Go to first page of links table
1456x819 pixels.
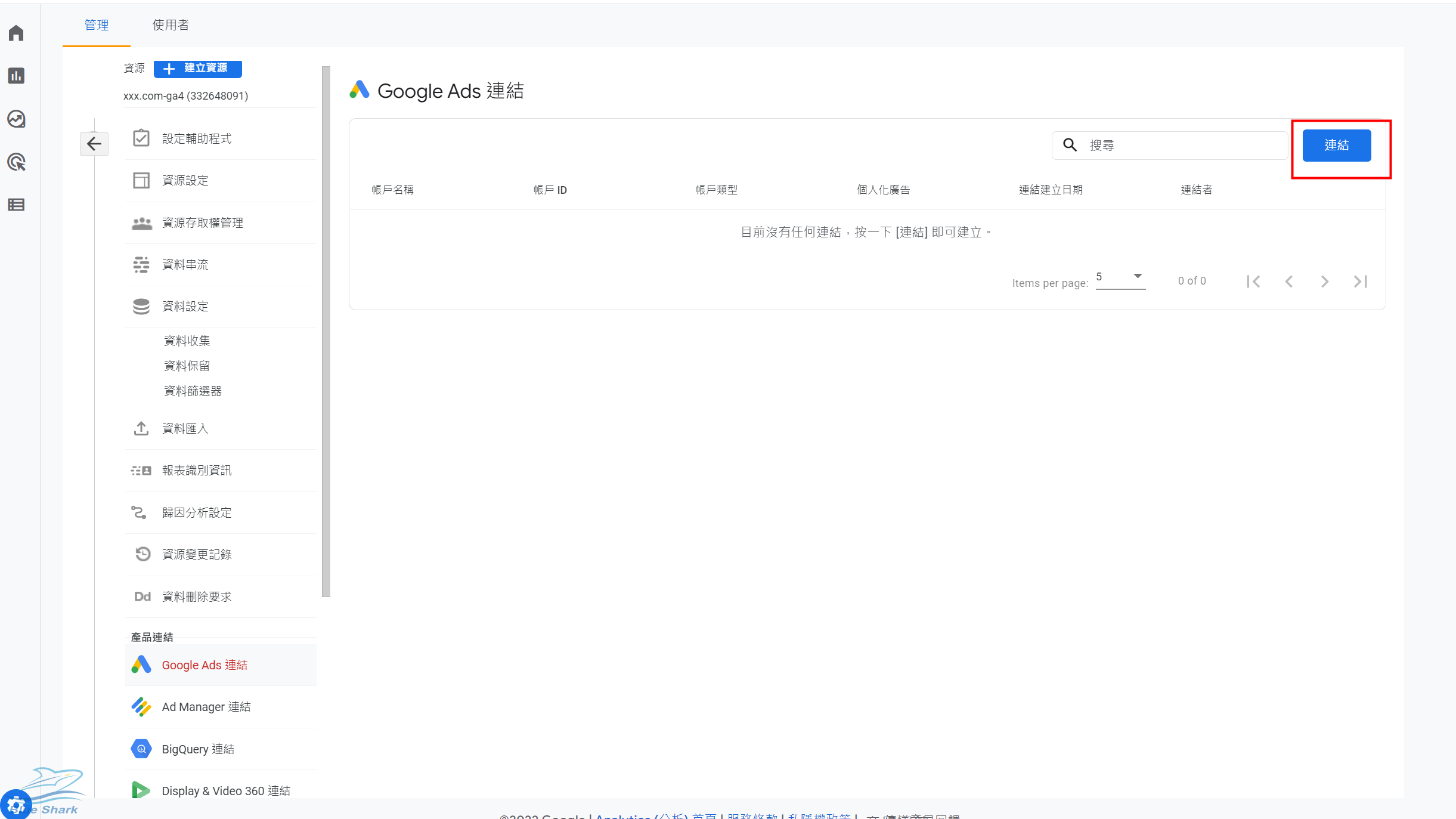point(1253,282)
